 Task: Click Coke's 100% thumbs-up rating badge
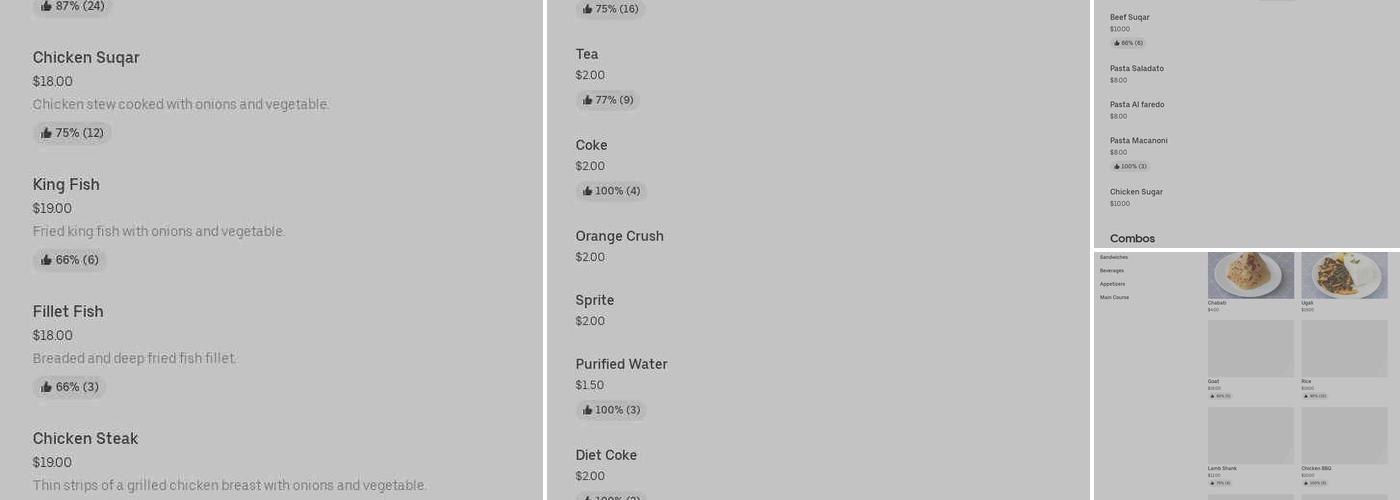click(611, 191)
